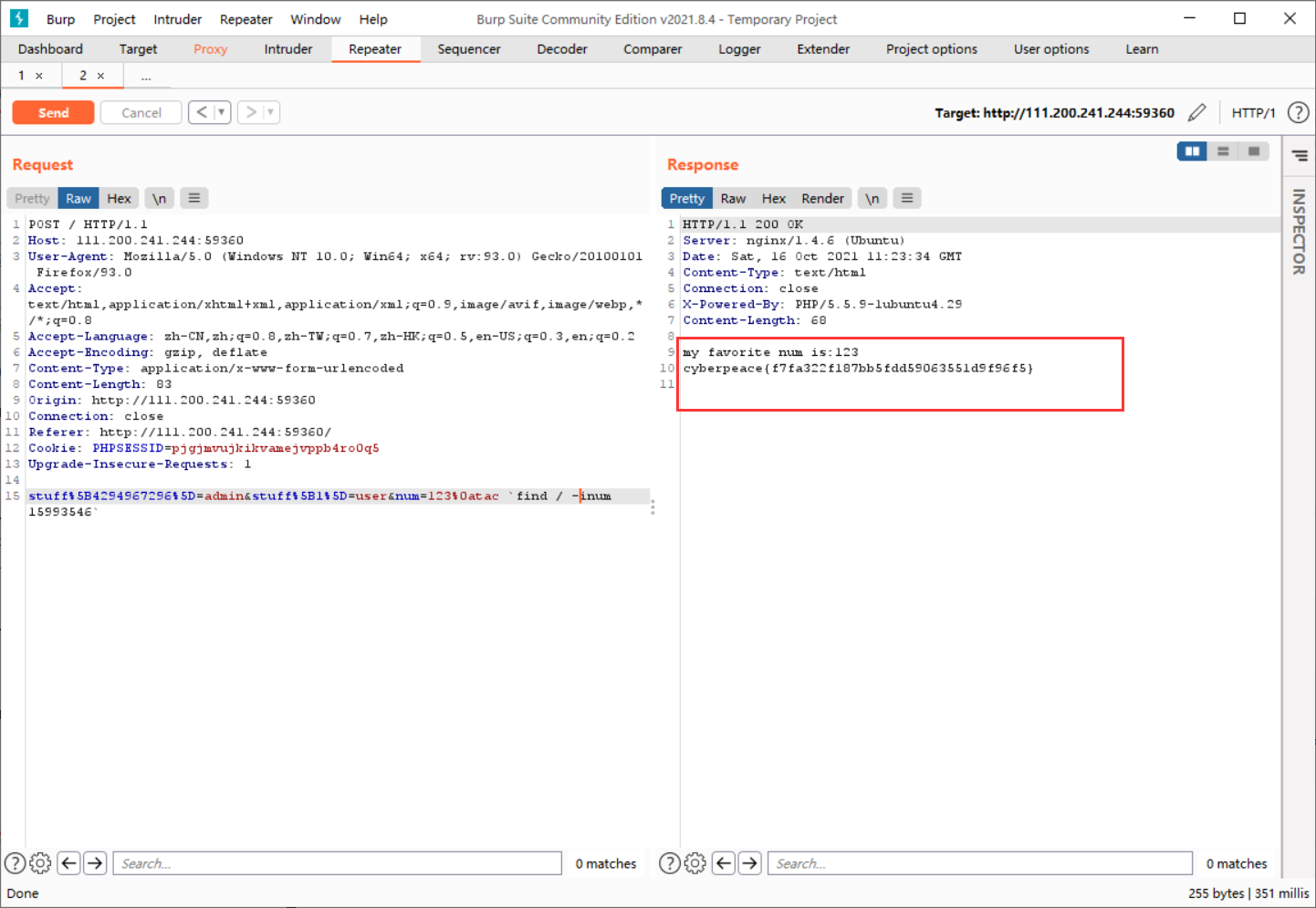
Task: Open the Help menu
Action: (x=373, y=19)
